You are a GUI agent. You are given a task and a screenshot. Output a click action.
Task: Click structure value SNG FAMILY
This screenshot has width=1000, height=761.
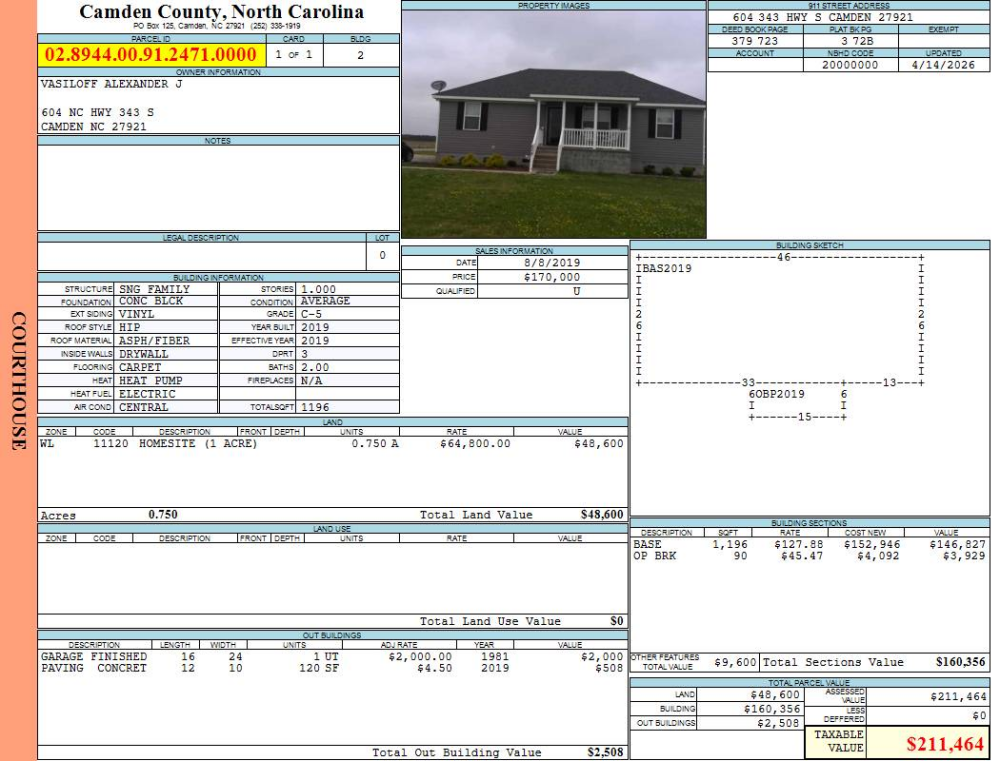pyautogui.click(x=154, y=289)
